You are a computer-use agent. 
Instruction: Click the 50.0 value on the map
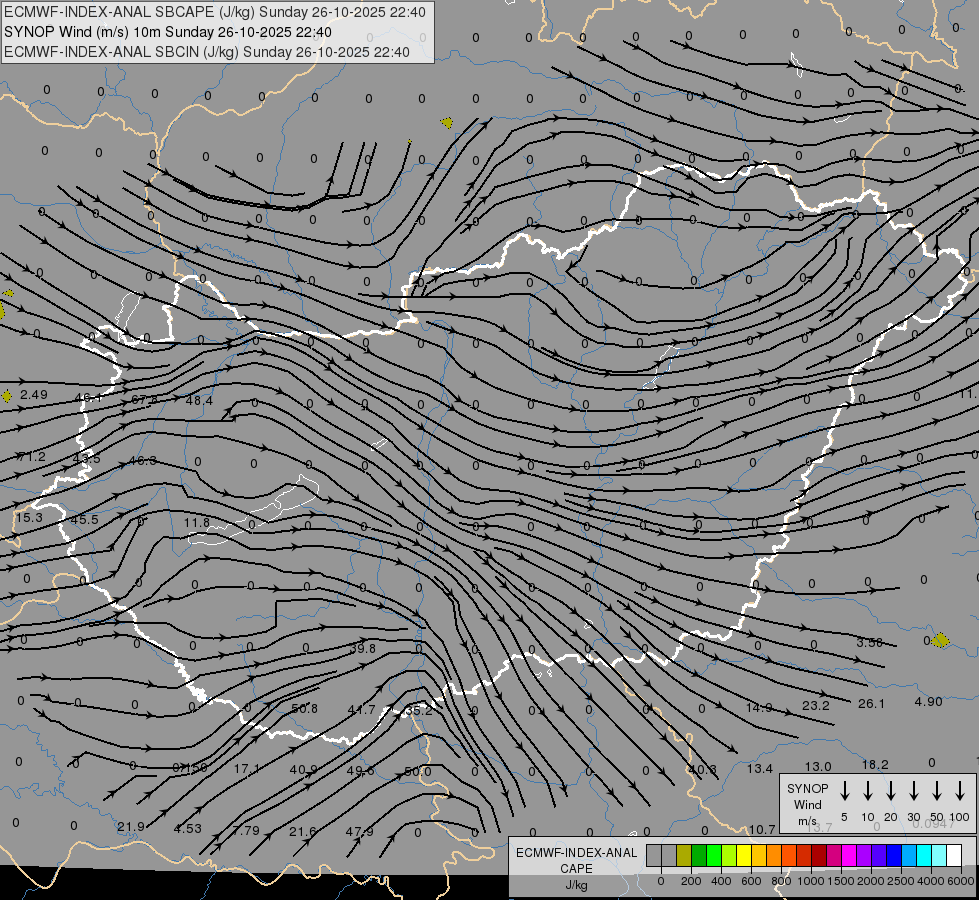[x=418, y=771]
